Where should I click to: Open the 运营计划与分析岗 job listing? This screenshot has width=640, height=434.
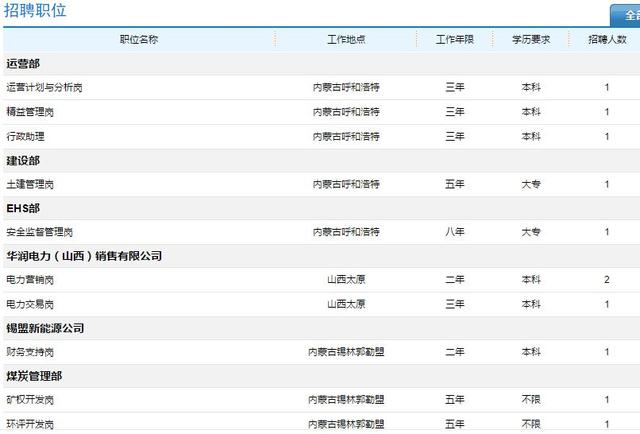coord(44,87)
